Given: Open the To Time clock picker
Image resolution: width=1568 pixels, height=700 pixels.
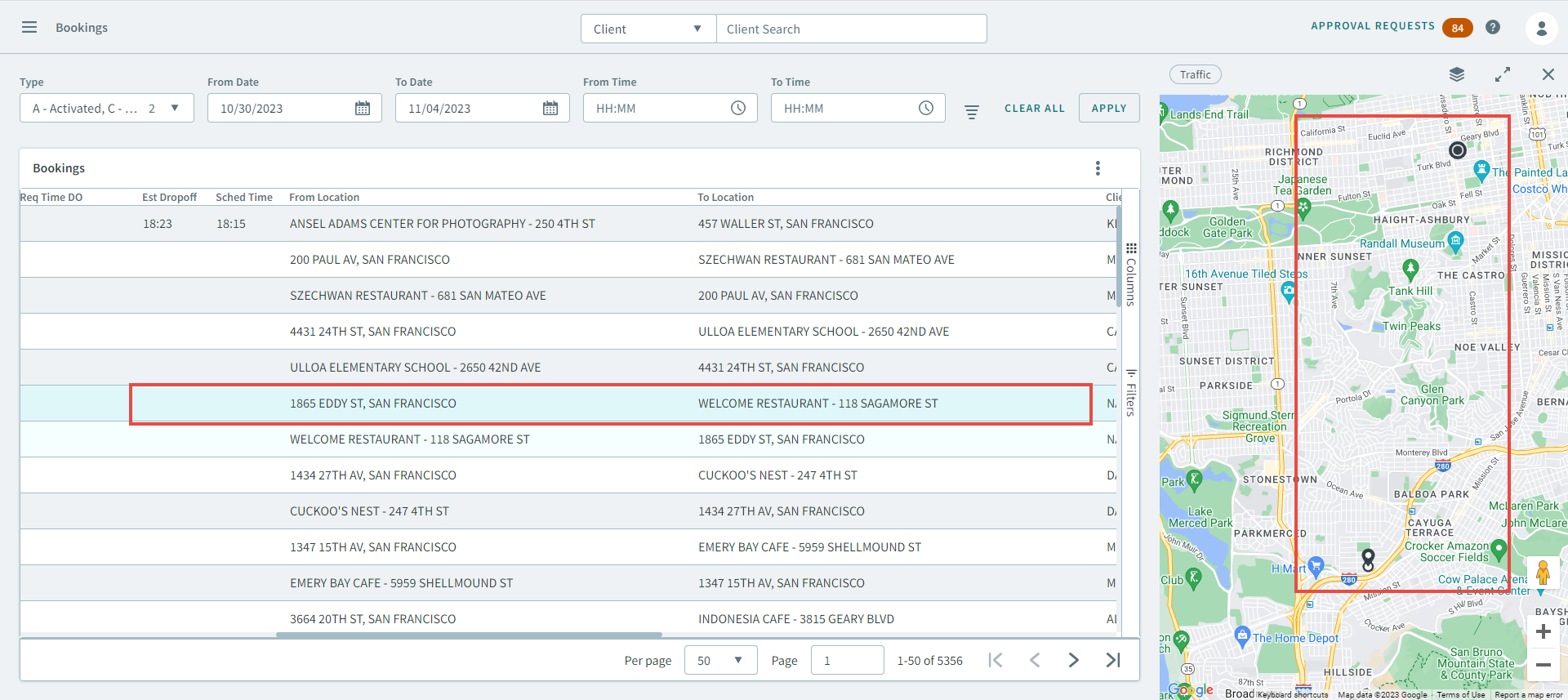Looking at the screenshot, I should click(925, 109).
